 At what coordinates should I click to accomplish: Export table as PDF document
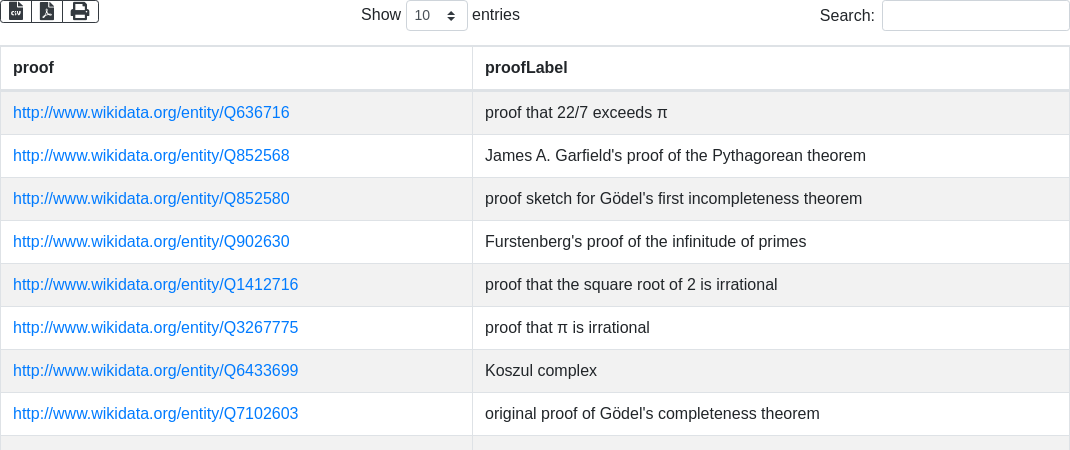47,11
